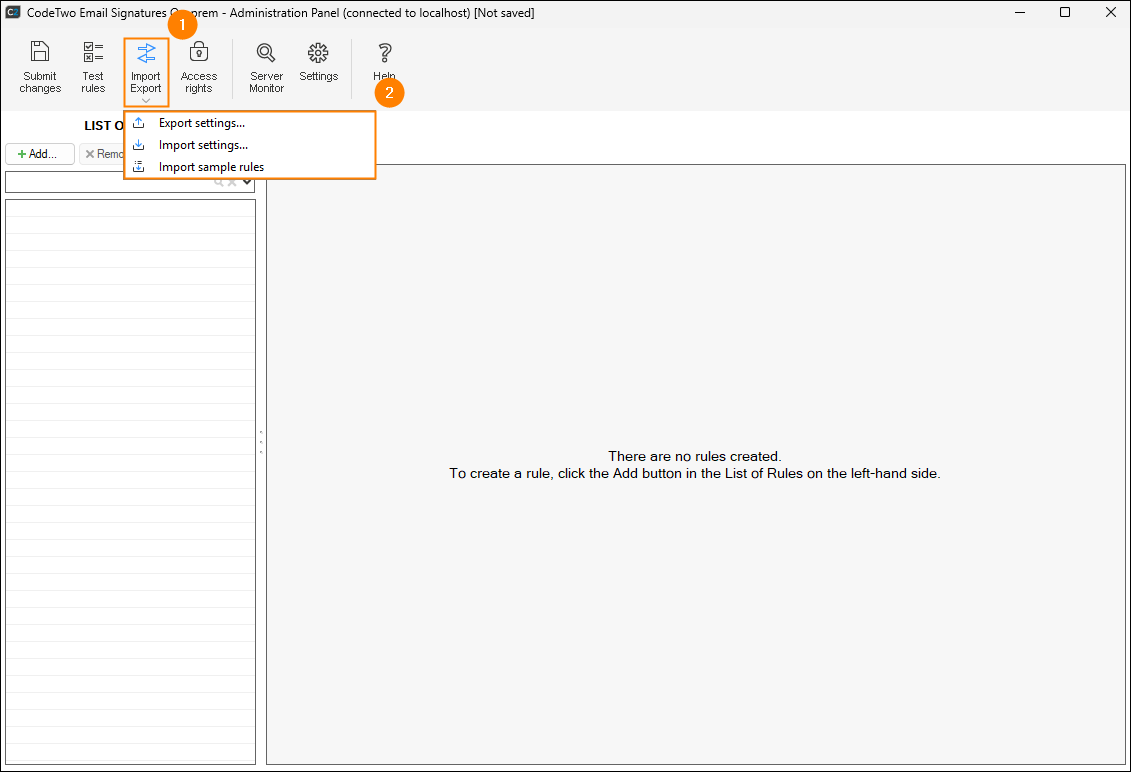The height and width of the screenshot is (772, 1131).
Task: Open Access rights padlock icon
Action: tap(198, 53)
